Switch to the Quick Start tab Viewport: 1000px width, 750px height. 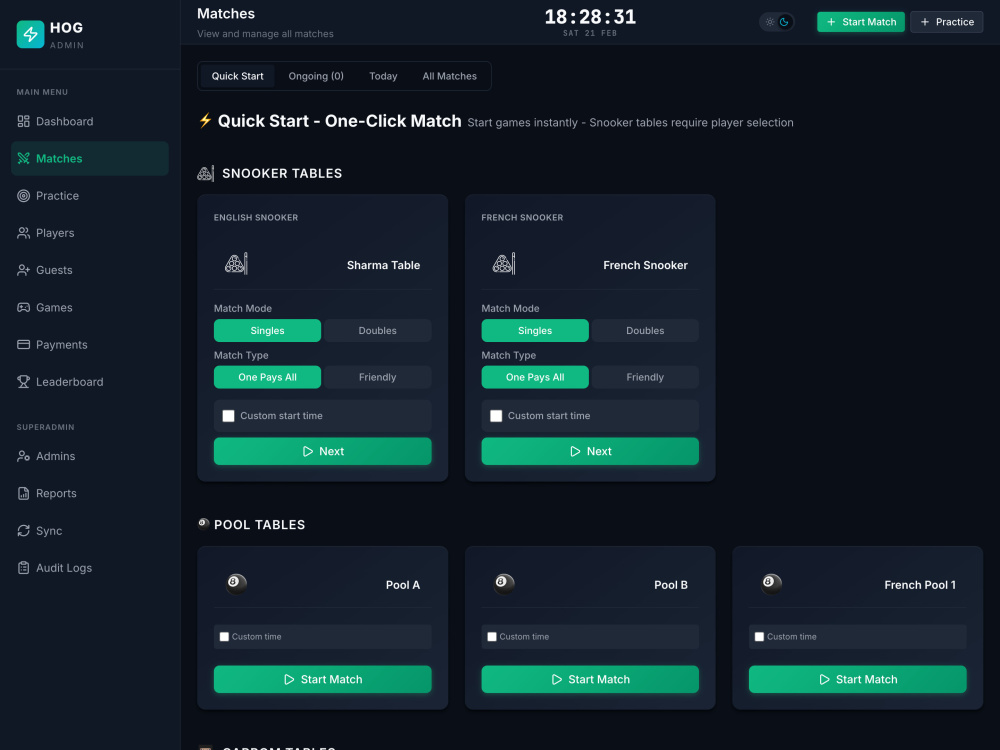pyautogui.click(x=237, y=76)
